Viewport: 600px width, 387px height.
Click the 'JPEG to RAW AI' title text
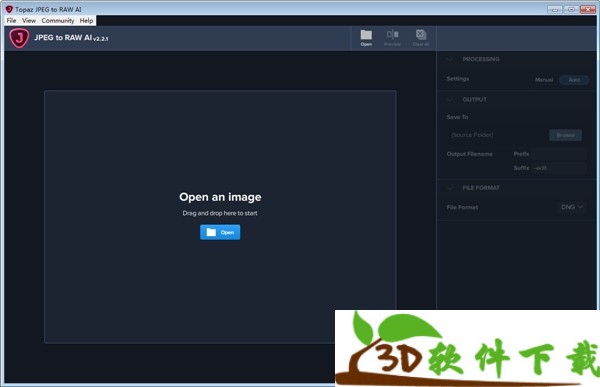[63, 38]
